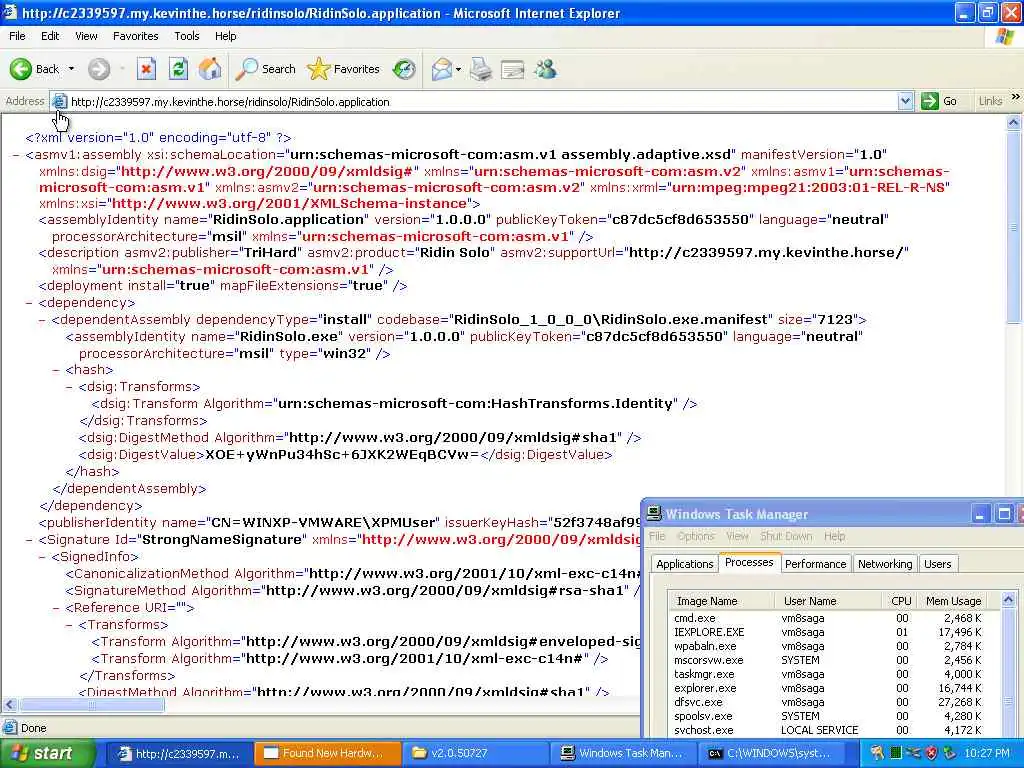Sort by Mem Usage column header
Viewport: 1024px width, 768px height.
click(953, 601)
